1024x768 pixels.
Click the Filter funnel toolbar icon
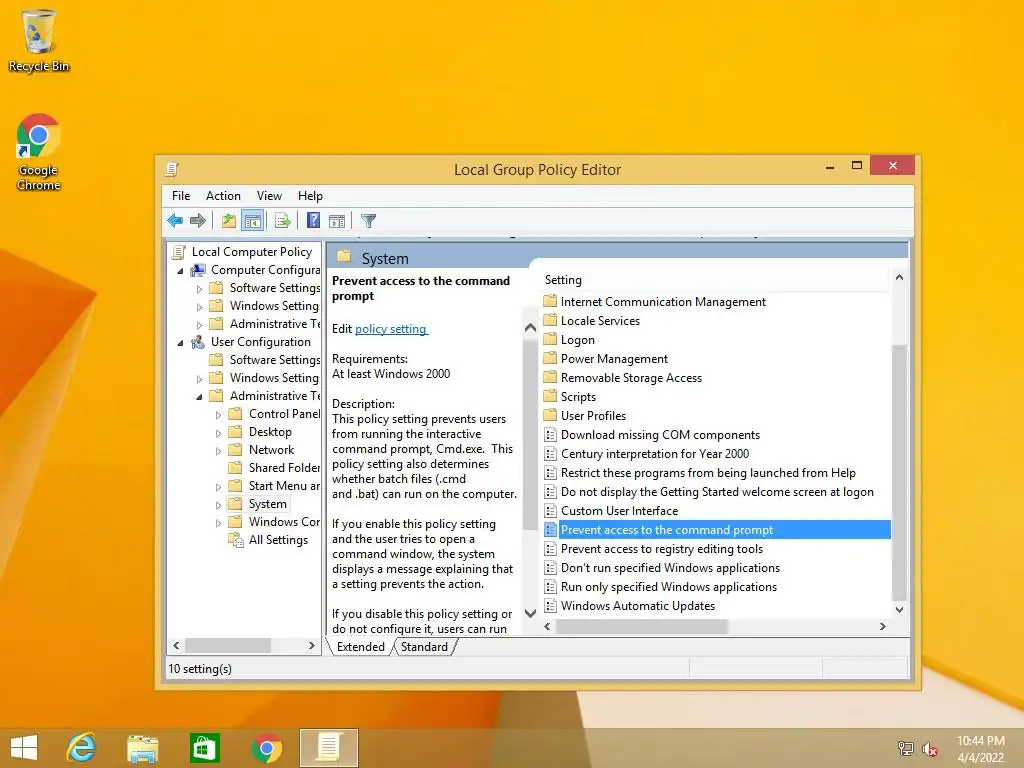coord(368,221)
